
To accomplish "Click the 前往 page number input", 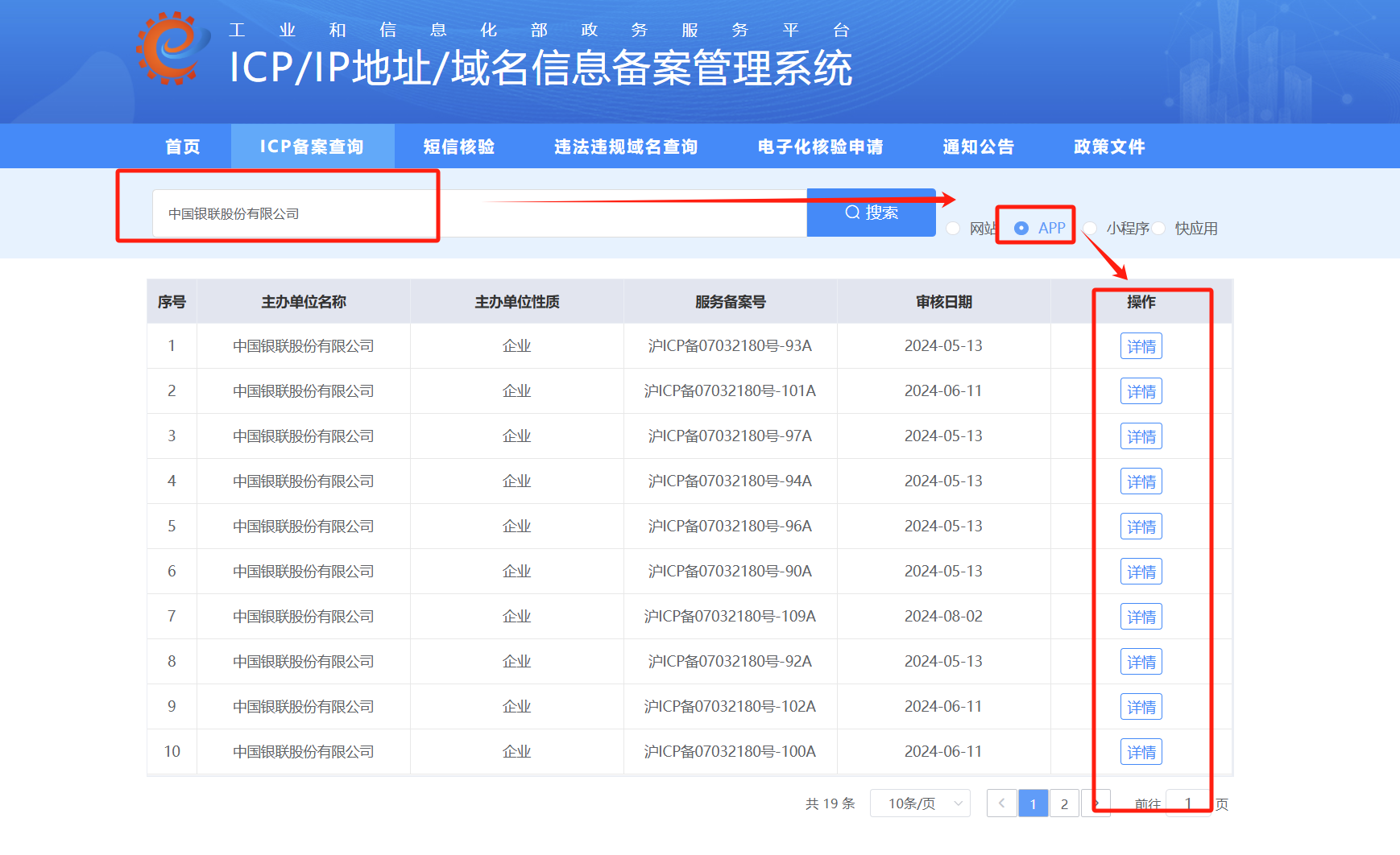I will coord(1188,803).
